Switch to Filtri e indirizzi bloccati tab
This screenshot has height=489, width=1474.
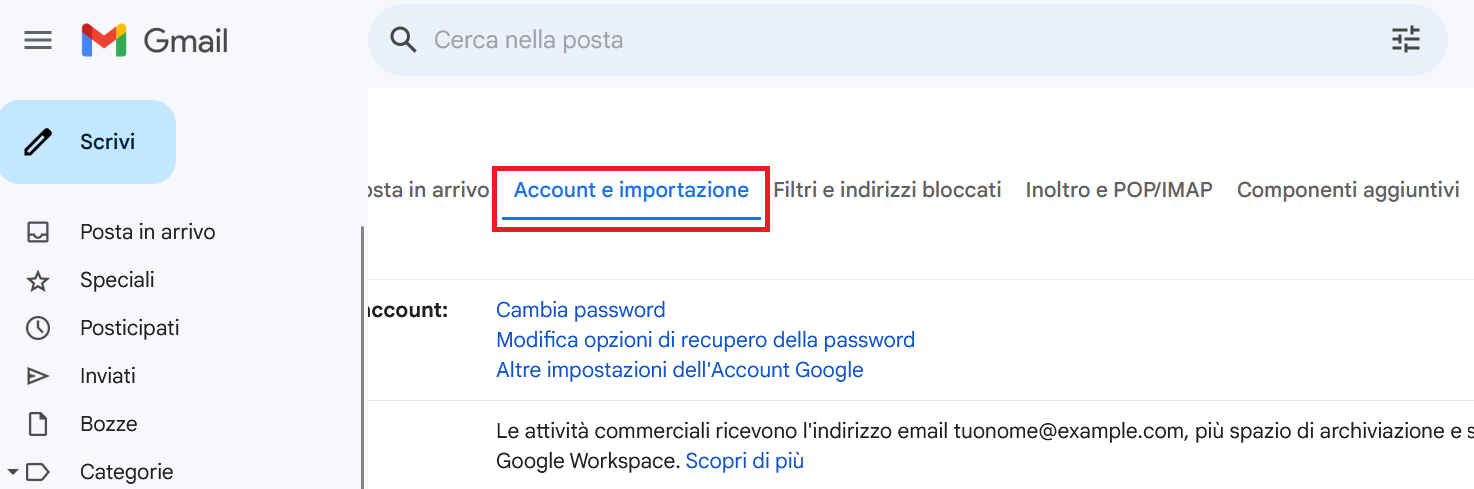[887, 190]
